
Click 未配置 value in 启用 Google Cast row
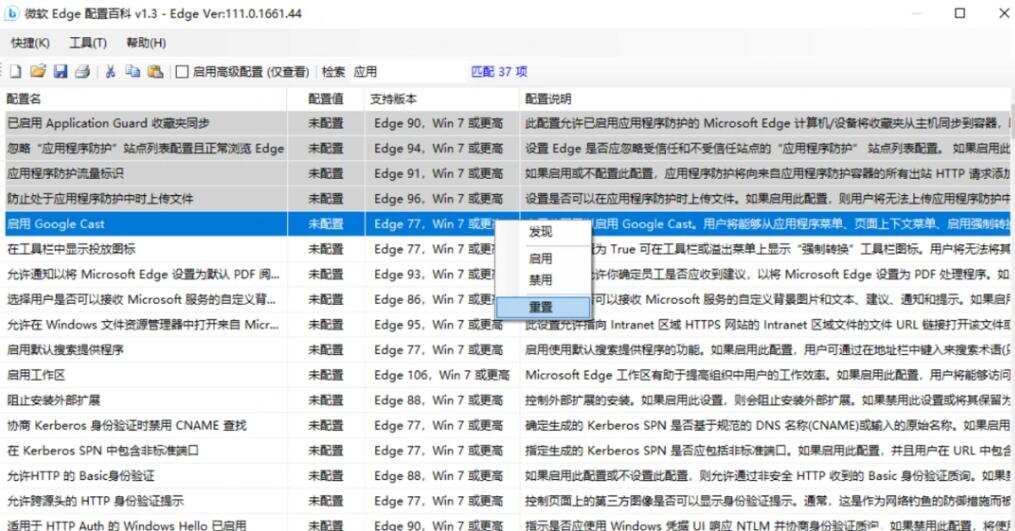click(x=326, y=224)
